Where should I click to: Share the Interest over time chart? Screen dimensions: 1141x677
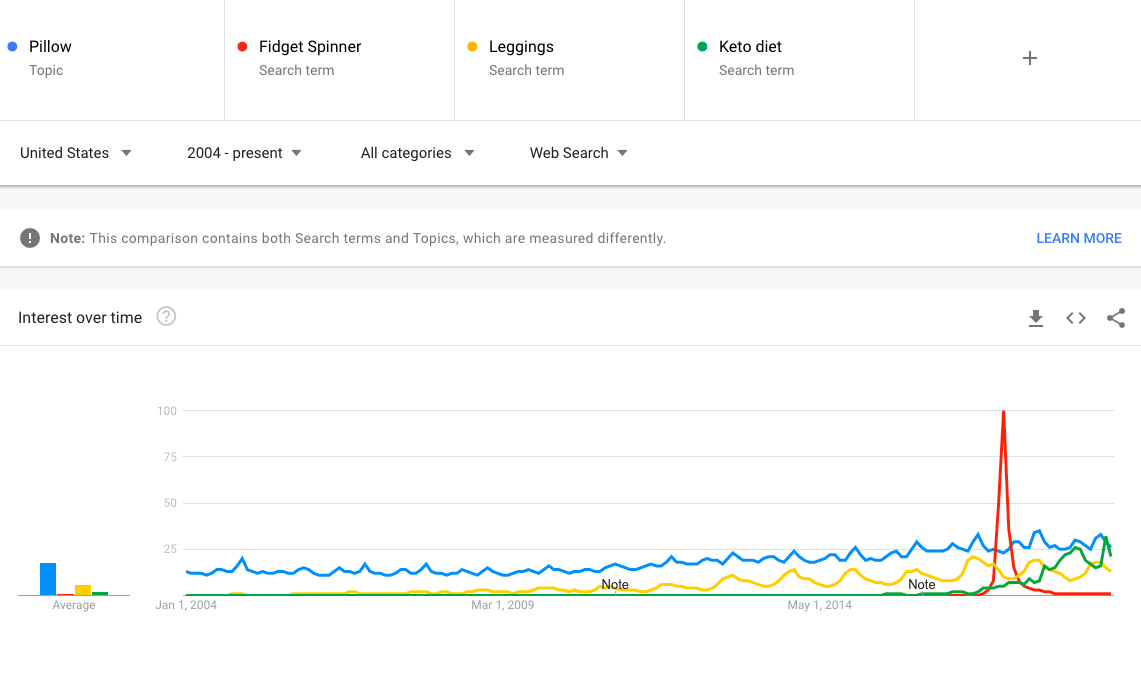coord(1116,318)
